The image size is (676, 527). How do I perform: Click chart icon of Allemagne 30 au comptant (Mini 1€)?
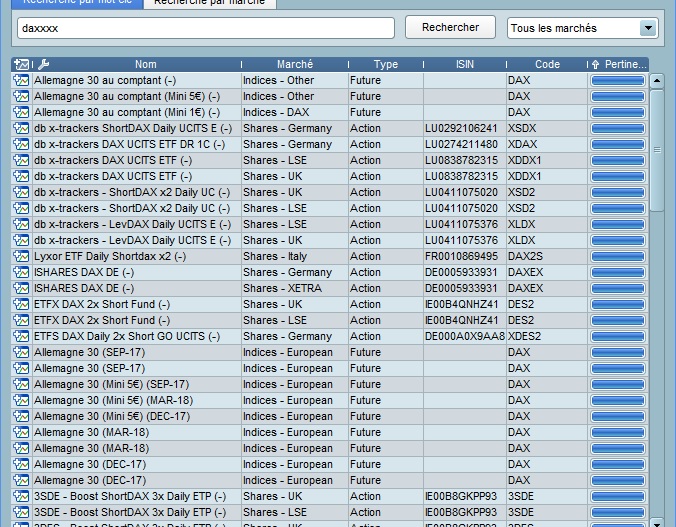tap(21, 112)
